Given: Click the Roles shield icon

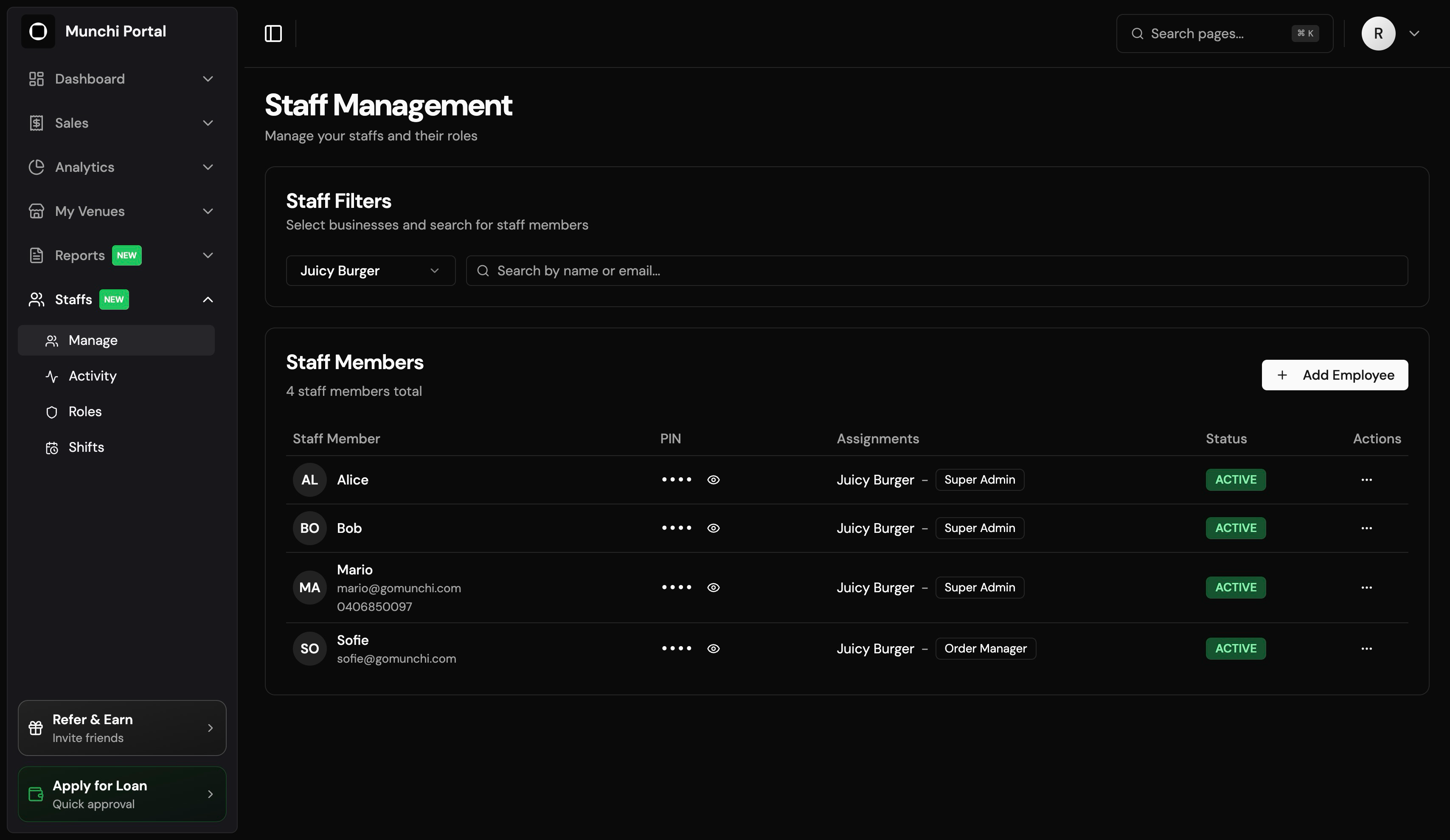Looking at the screenshot, I should [x=52, y=412].
